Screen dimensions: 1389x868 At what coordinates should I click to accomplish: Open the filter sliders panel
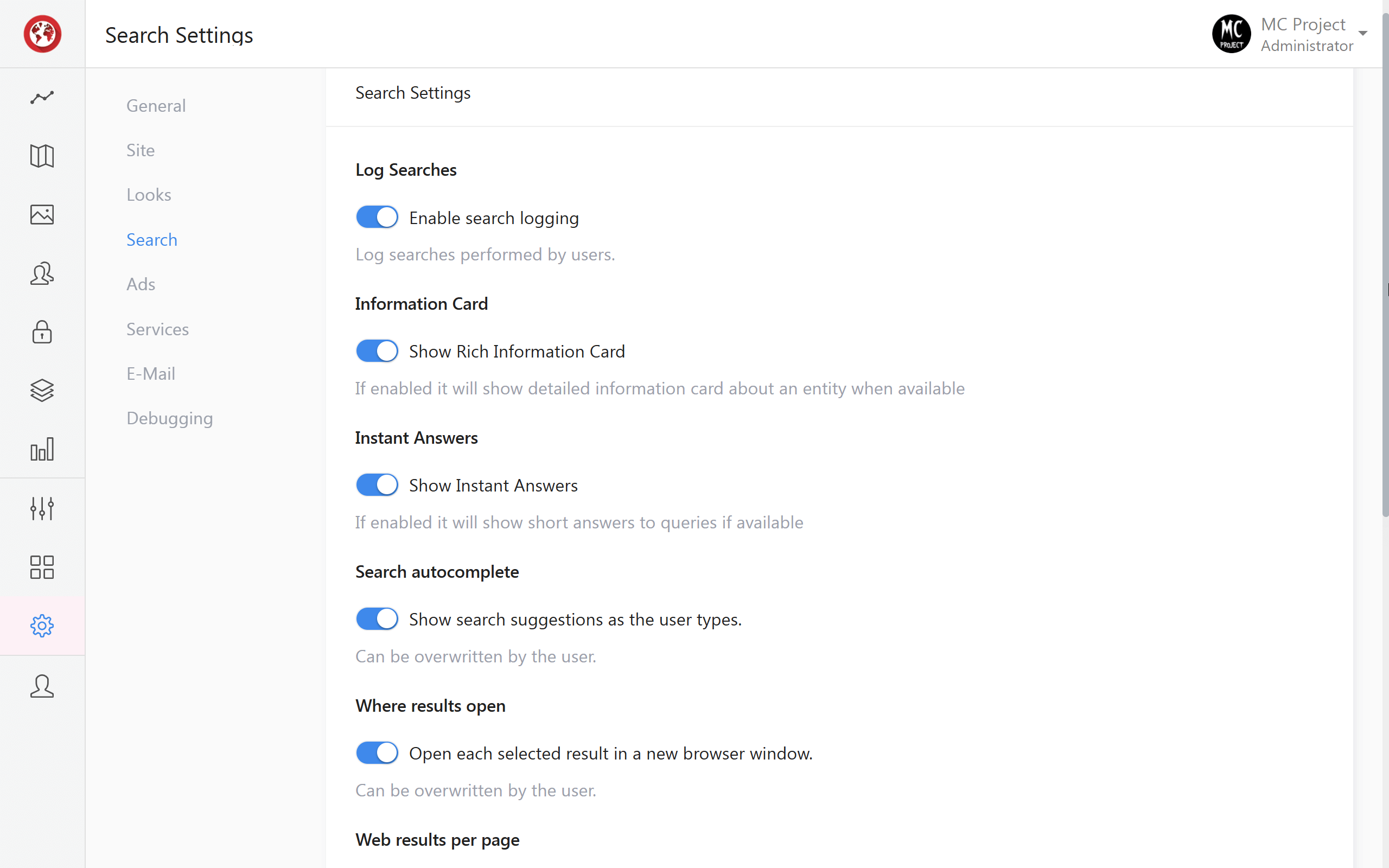[x=42, y=508]
